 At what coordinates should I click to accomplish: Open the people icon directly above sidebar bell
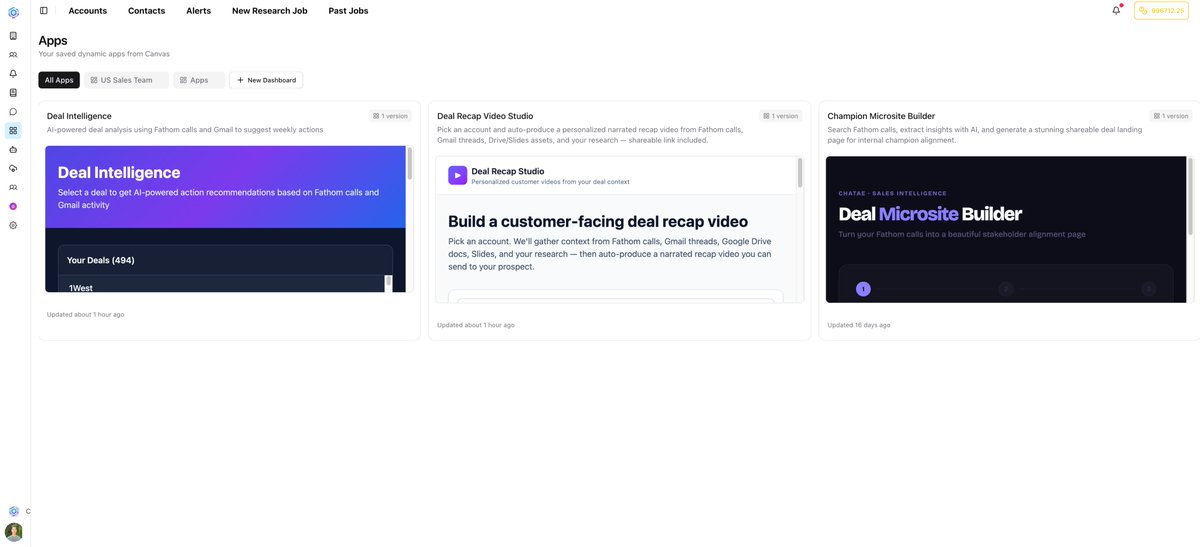coord(13,54)
